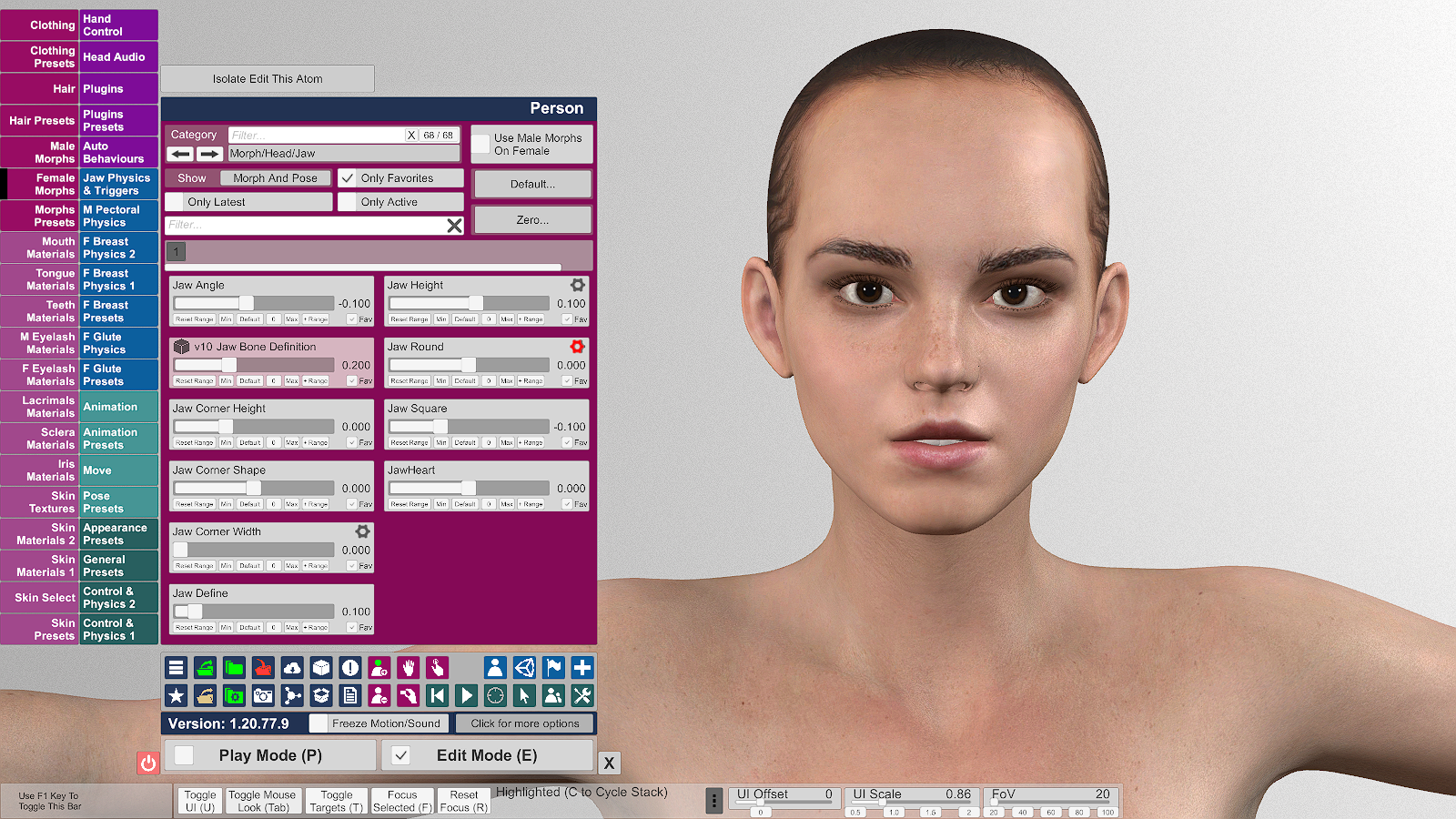
Task: Open the Skin Textures tab
Action: click(x=40, y=502)
